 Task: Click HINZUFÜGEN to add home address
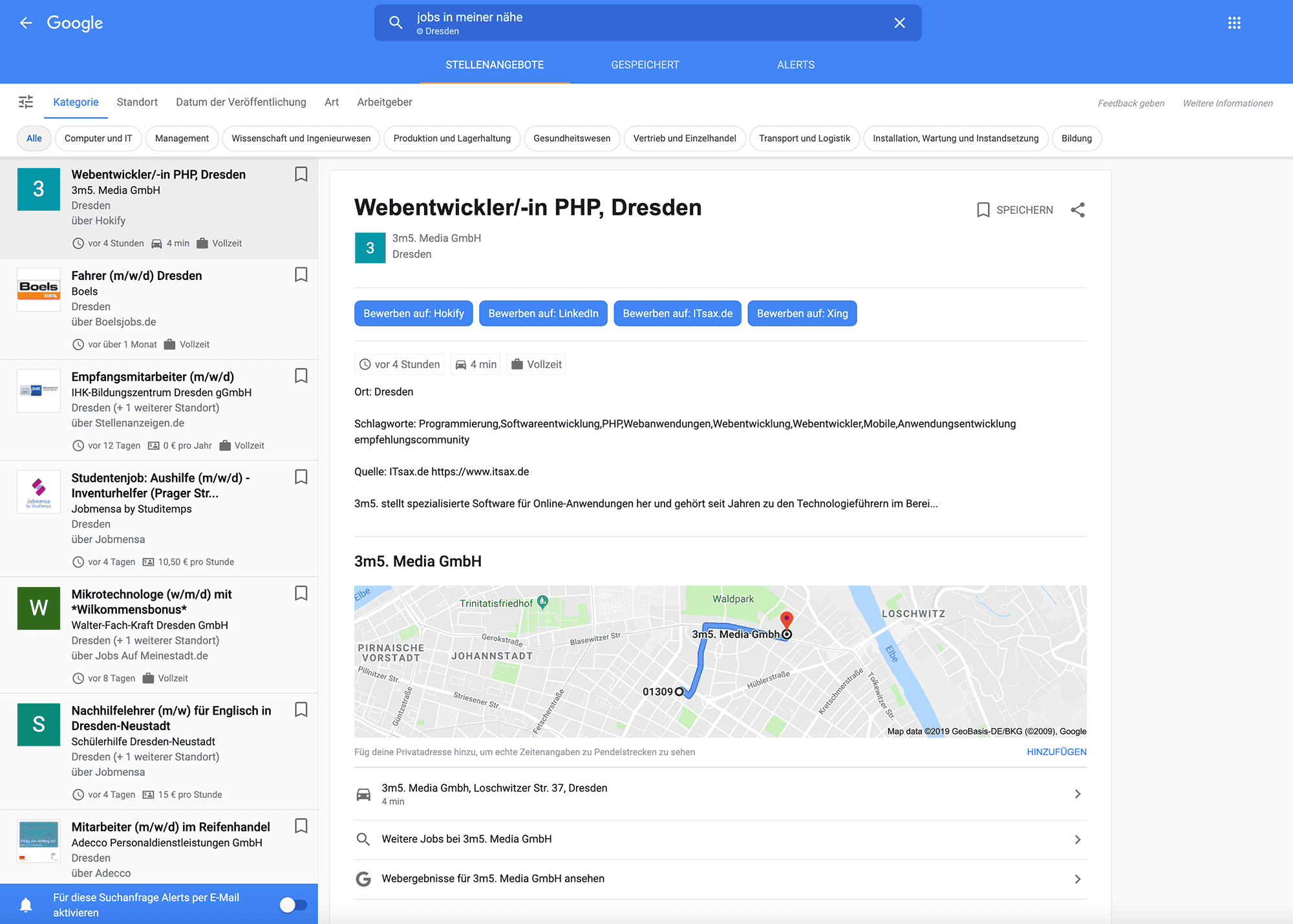pyautogui.click(x=1056, y=752)
